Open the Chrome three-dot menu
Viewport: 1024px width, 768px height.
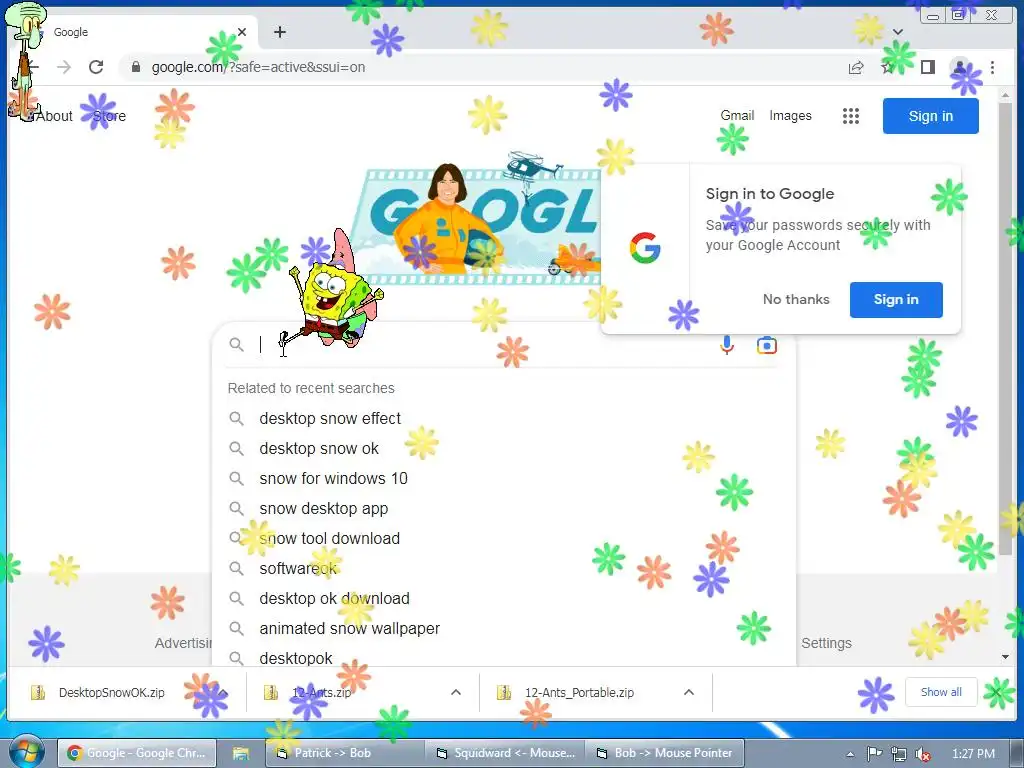(992, 67)
